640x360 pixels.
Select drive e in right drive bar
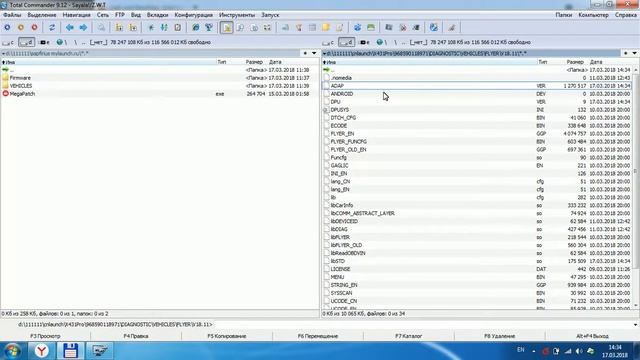(364, 42)
